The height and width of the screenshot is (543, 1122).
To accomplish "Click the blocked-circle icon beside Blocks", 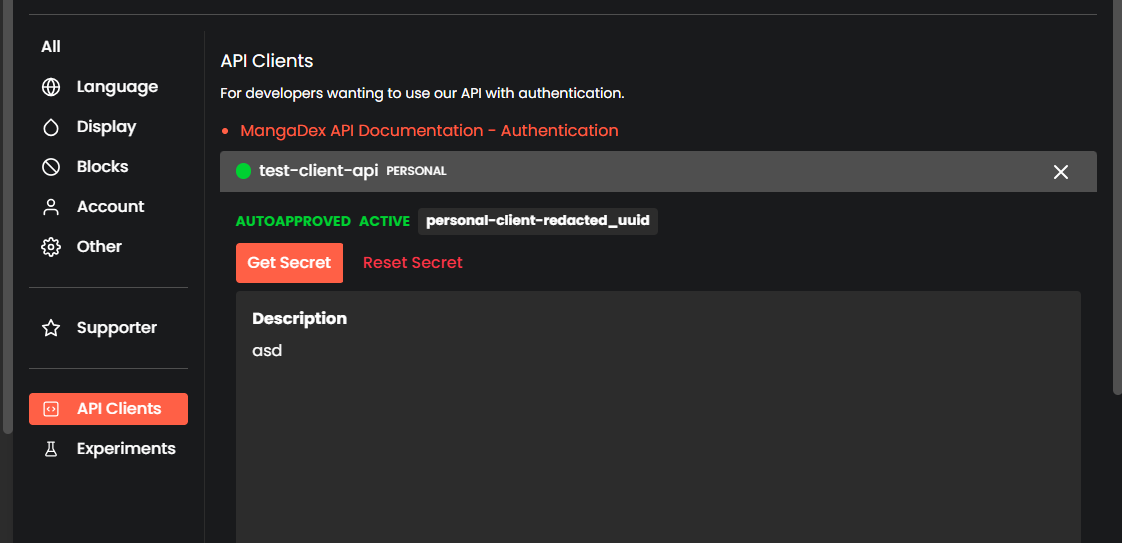I will pos(51,167).
